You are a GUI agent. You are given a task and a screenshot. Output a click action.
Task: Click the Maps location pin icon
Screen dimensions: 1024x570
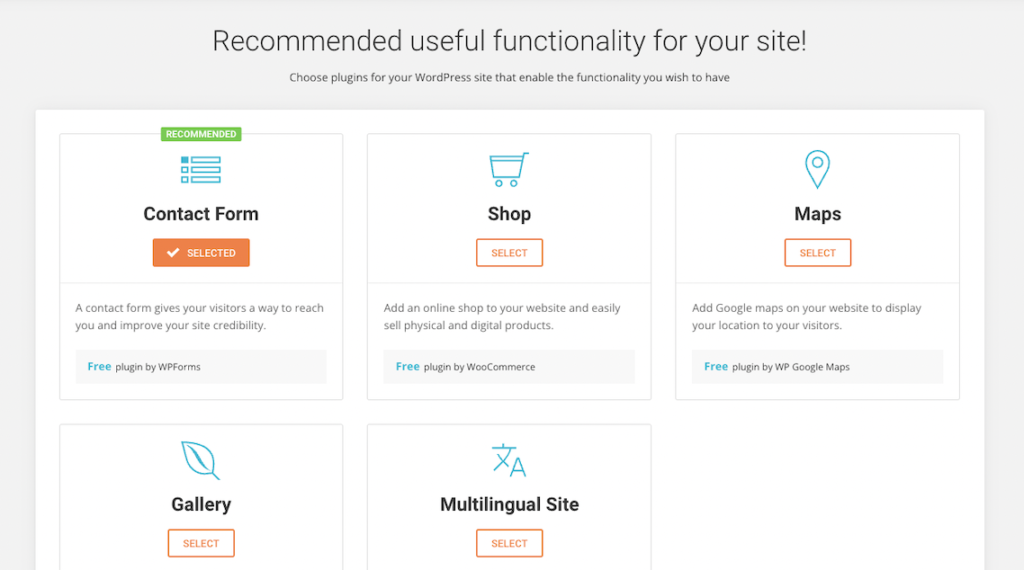[817, 170]
